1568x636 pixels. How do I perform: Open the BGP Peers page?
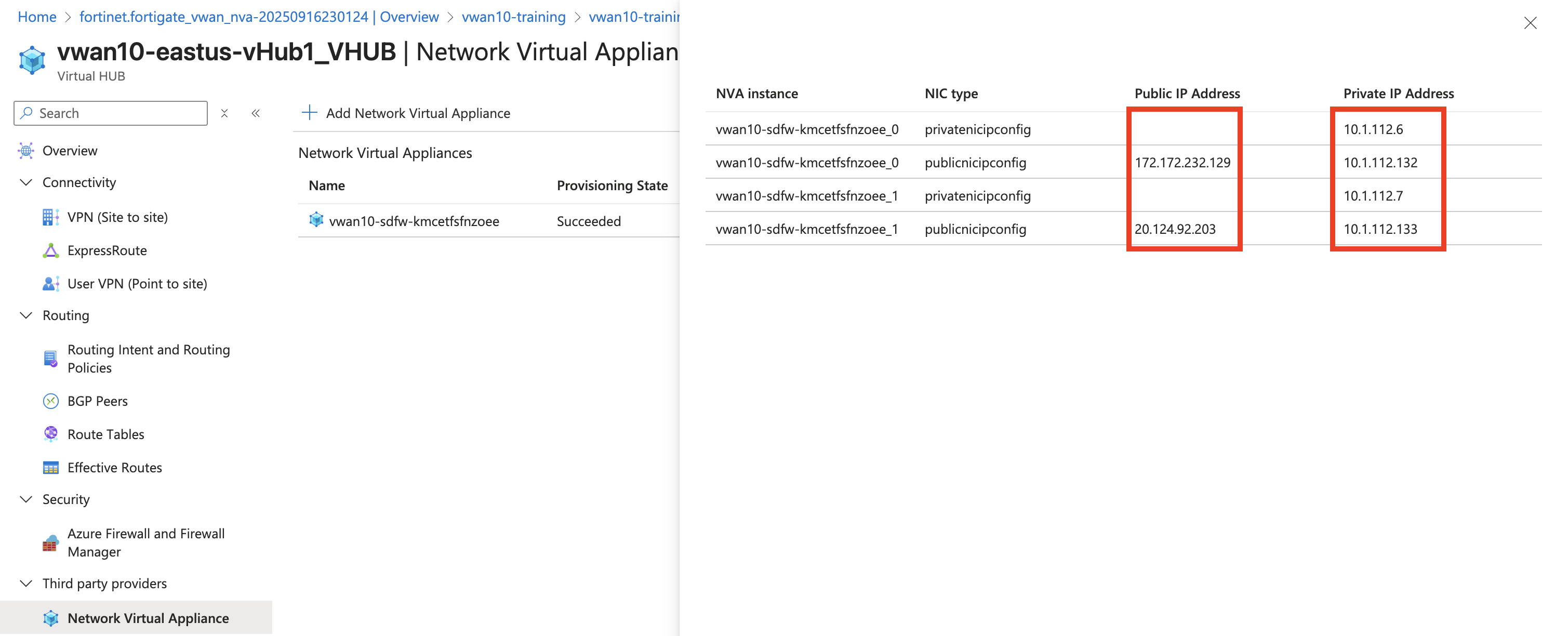tap(97, 401)
